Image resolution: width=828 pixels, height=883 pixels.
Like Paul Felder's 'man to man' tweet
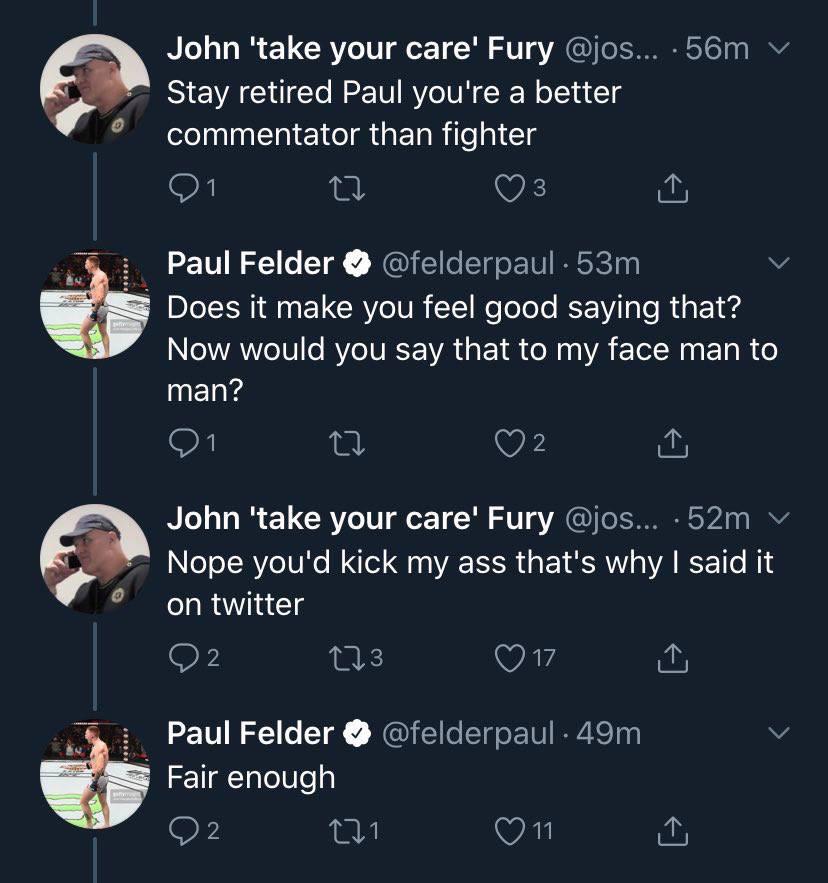[509, 443]
